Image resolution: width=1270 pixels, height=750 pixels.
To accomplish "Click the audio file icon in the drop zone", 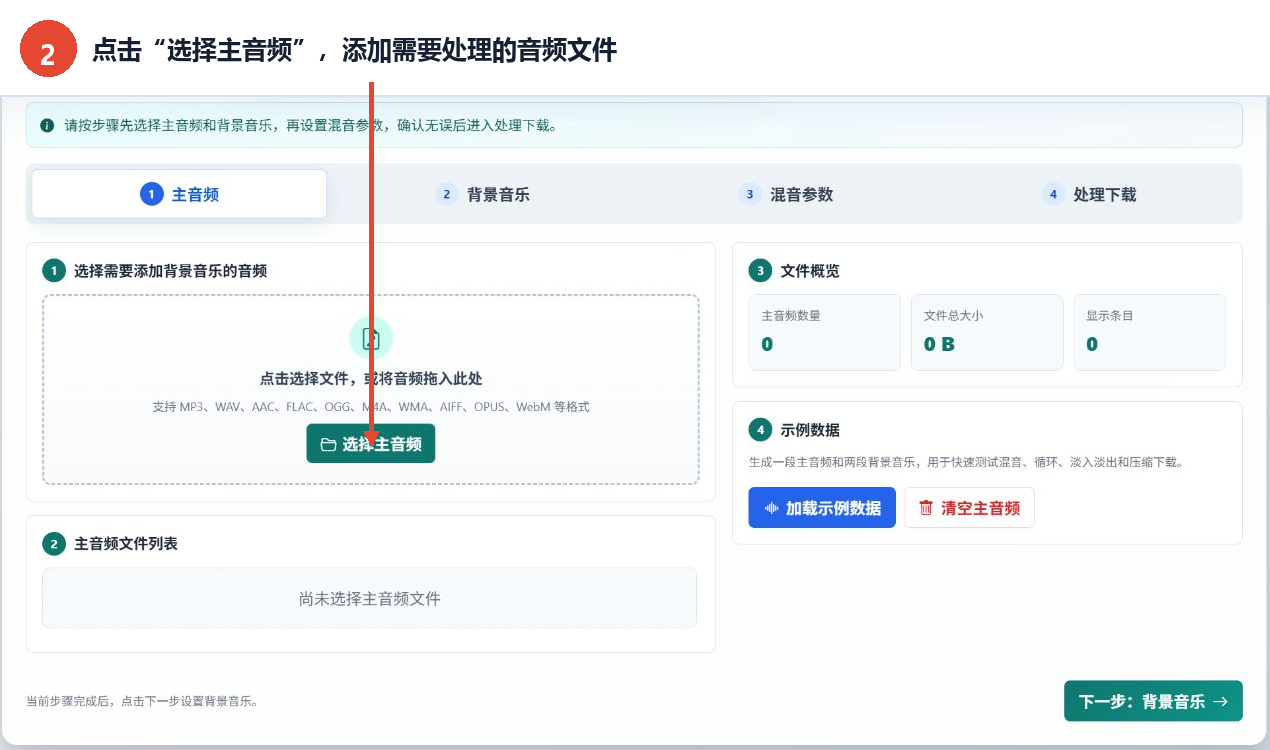I will [371, 338].
